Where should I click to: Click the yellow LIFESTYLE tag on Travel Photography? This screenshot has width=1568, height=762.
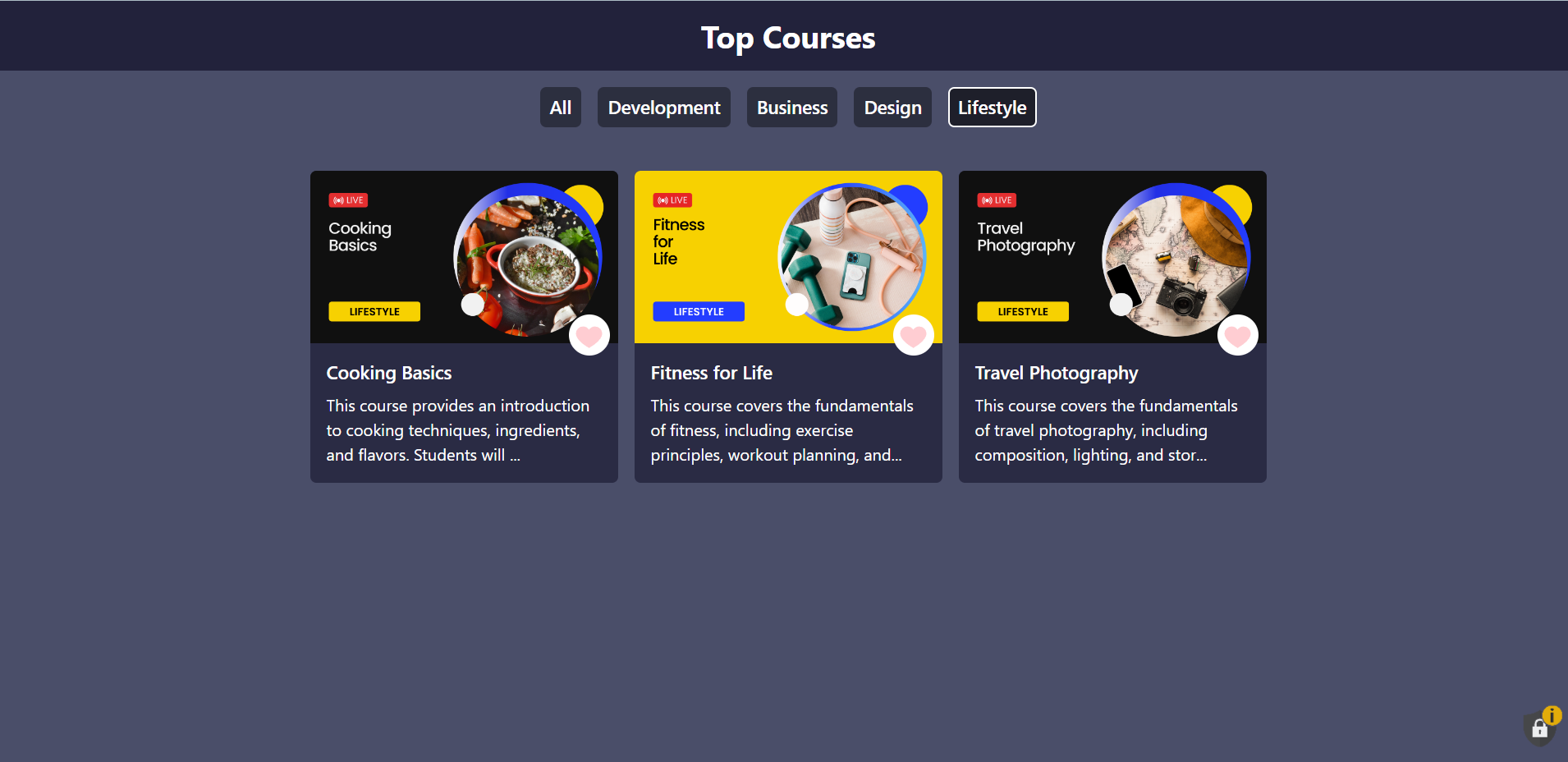click(x=1023, y=312)
